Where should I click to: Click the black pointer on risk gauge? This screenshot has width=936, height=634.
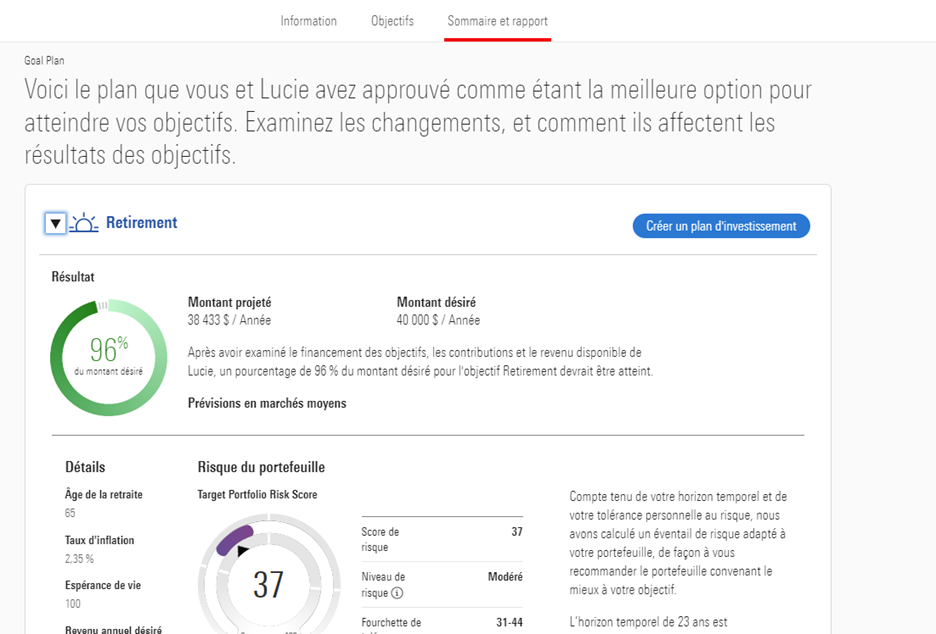point(242,551)
